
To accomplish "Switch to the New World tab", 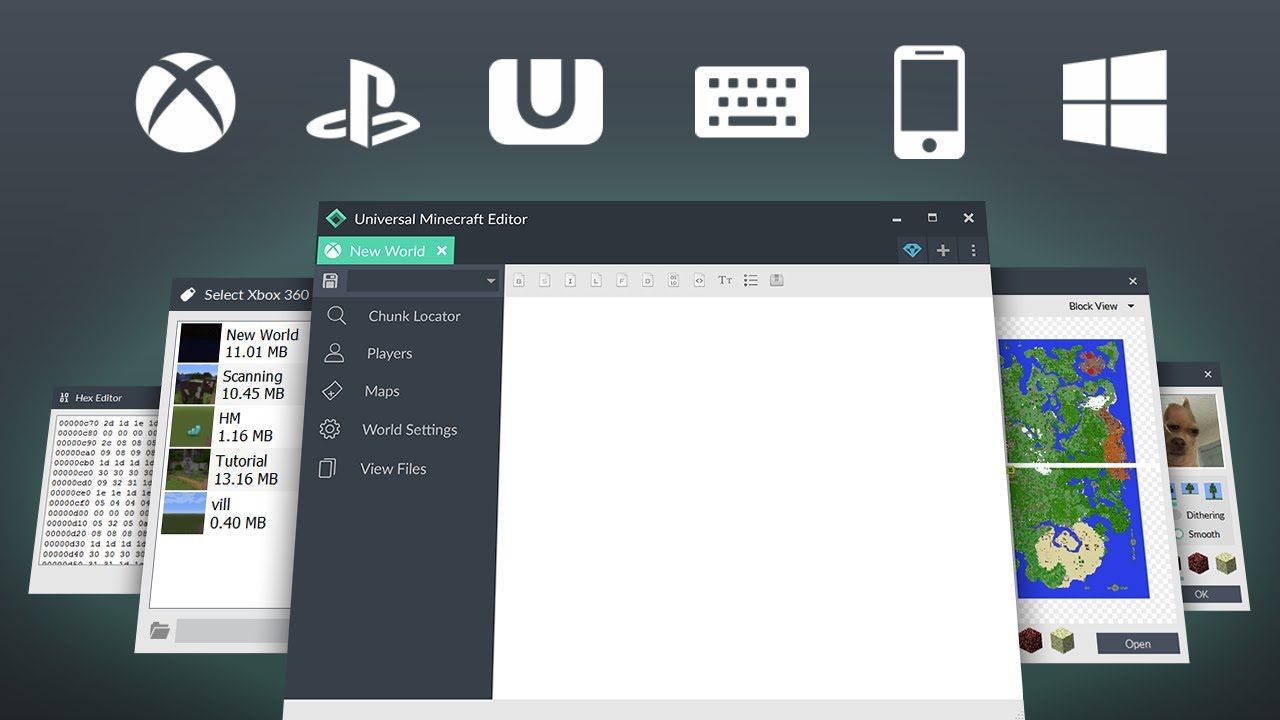I will click(x=385, y=251).
